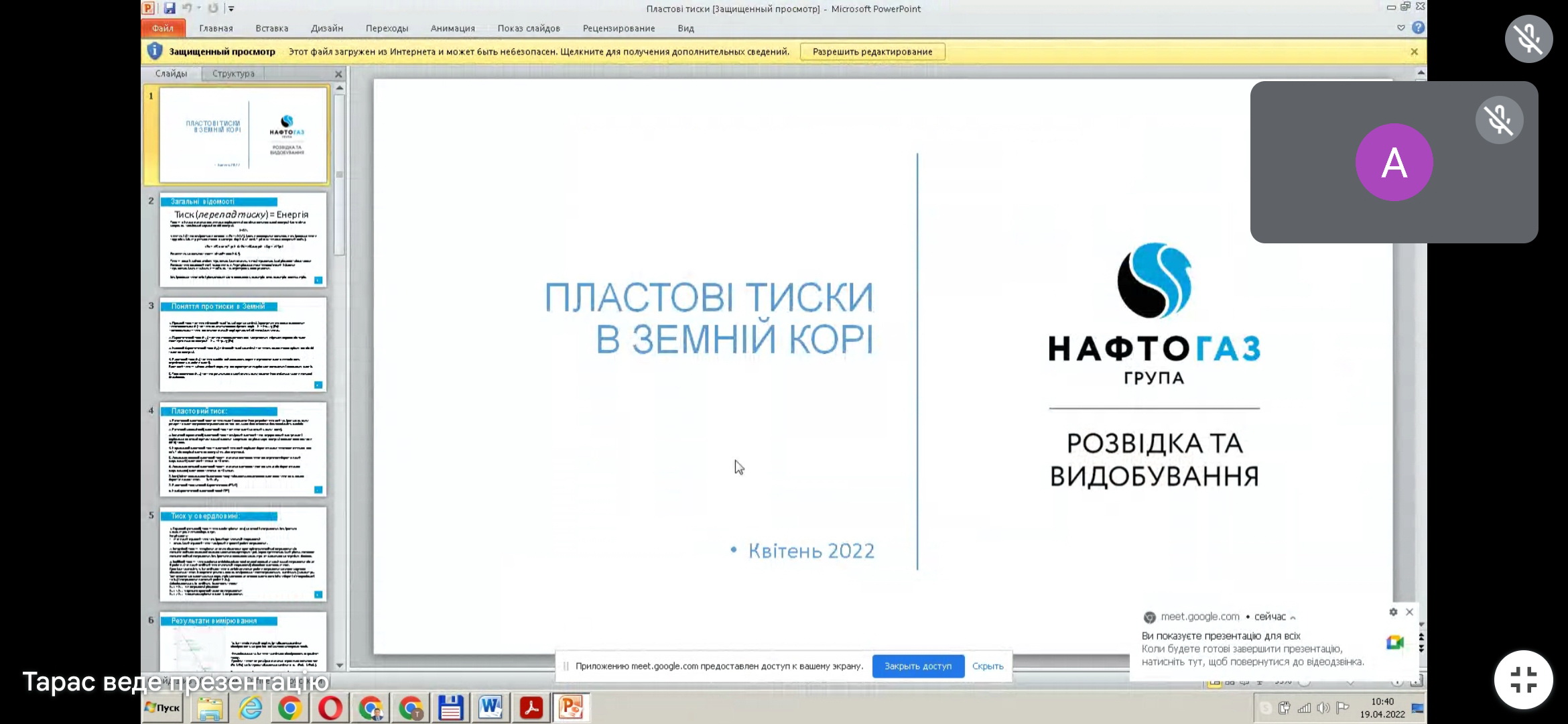Open Adobe Reader from the taskbar

[531, 708]
